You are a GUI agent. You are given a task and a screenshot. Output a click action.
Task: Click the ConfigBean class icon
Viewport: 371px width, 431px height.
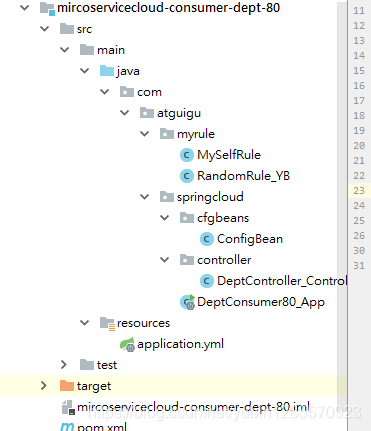point(207,239)
